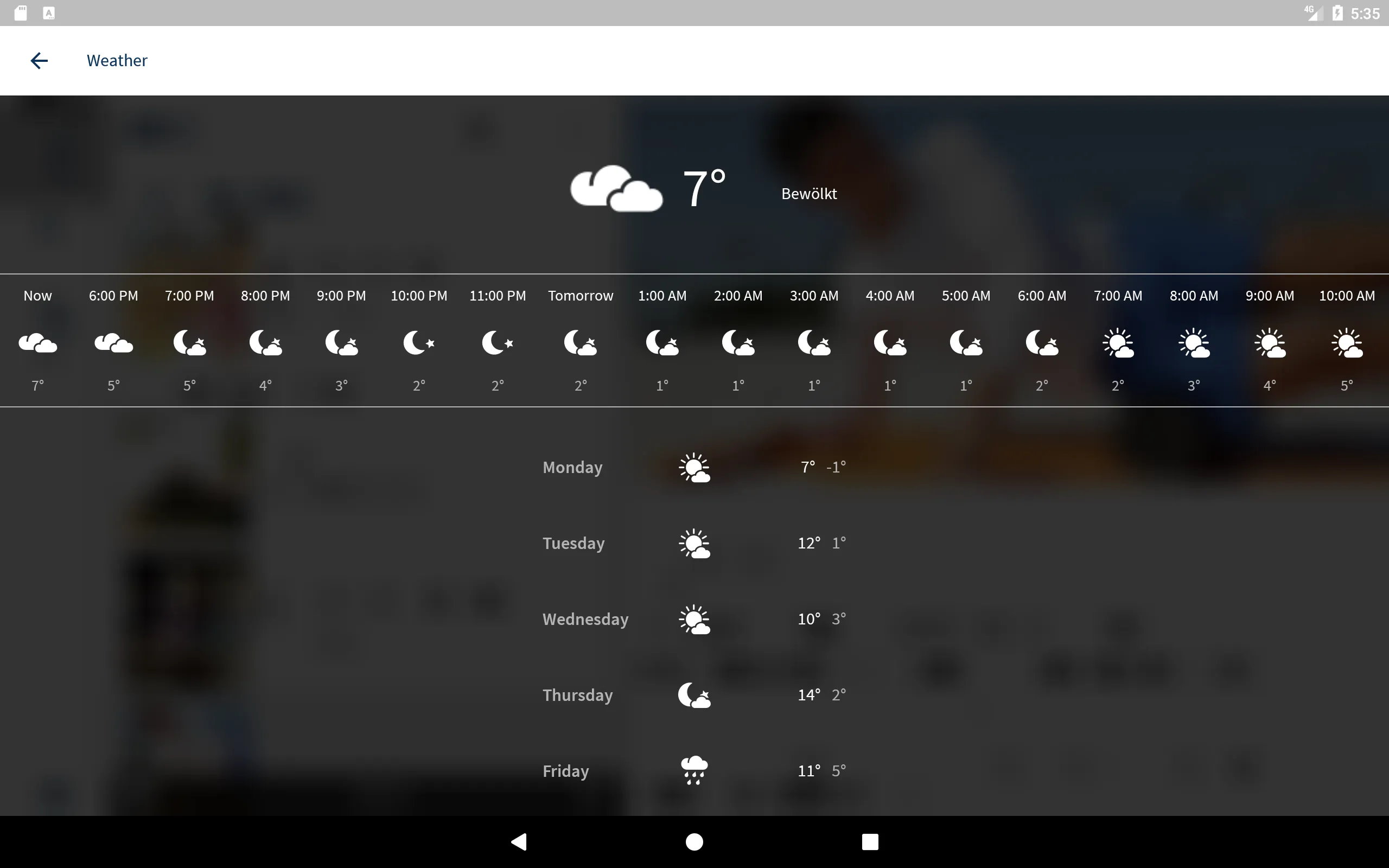
Task: Click the back arrow navigation icon
Action: click(38, 60)
